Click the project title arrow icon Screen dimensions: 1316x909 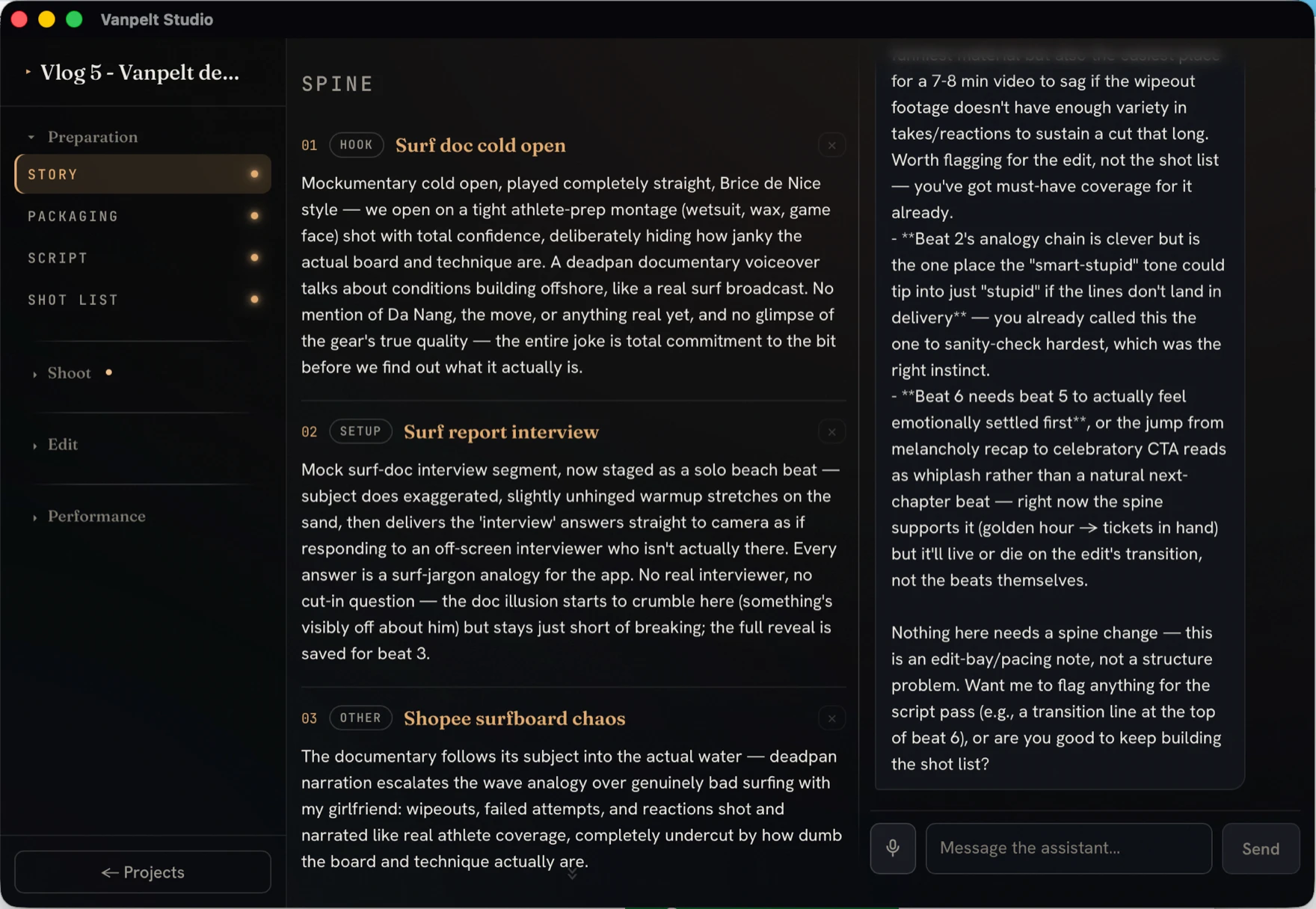pyautogui.click(x=28, y=72)
